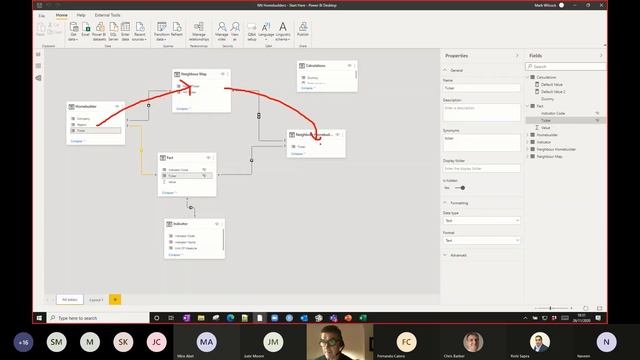This screenshot has height=360, width=640.
Task: Open Manage relationships dialog
Action: (x=199, y=31)
